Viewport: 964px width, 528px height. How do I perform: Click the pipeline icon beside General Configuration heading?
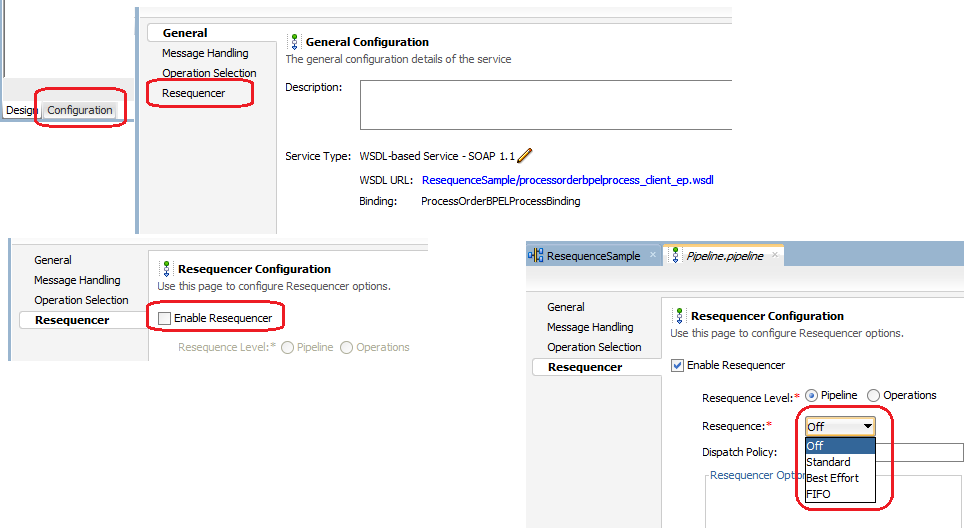point(294,42)
